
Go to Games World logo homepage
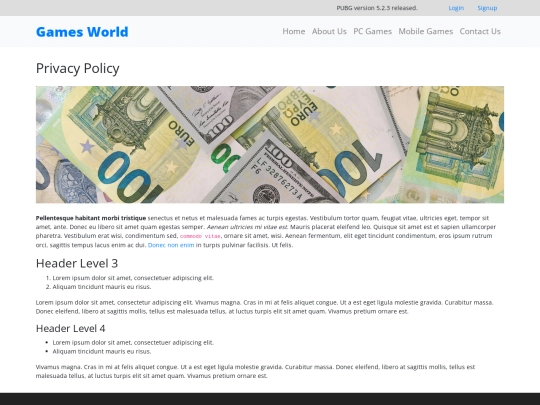tap(82, 32)
